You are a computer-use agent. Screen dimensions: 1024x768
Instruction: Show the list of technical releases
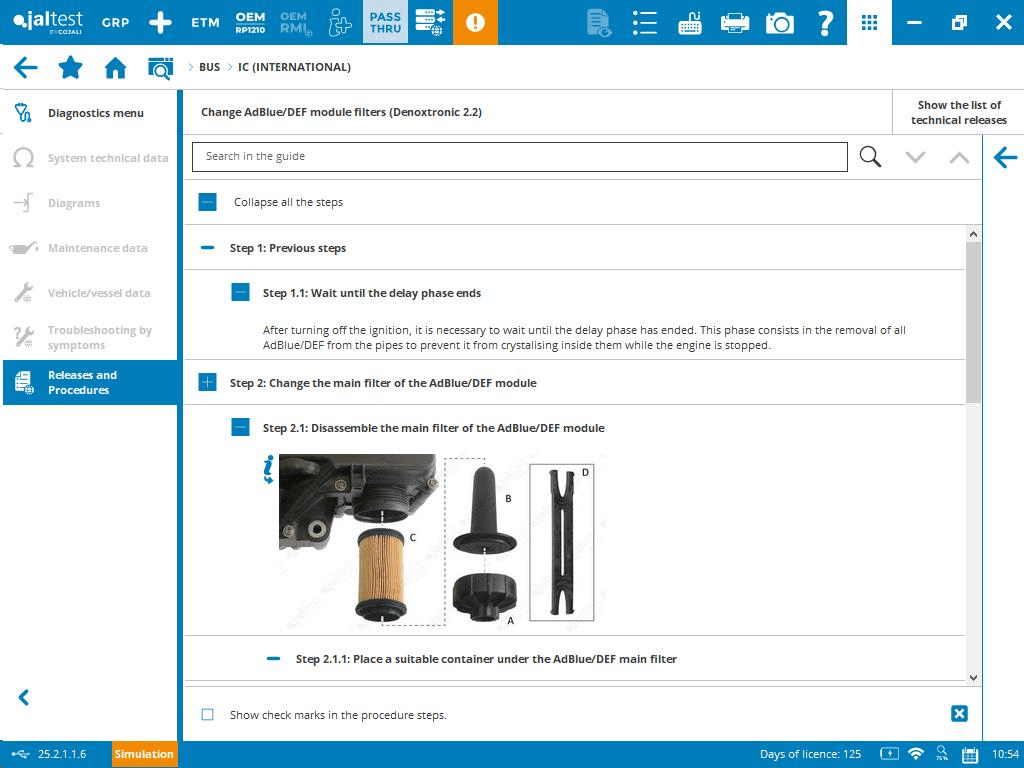tap(958, 112)
